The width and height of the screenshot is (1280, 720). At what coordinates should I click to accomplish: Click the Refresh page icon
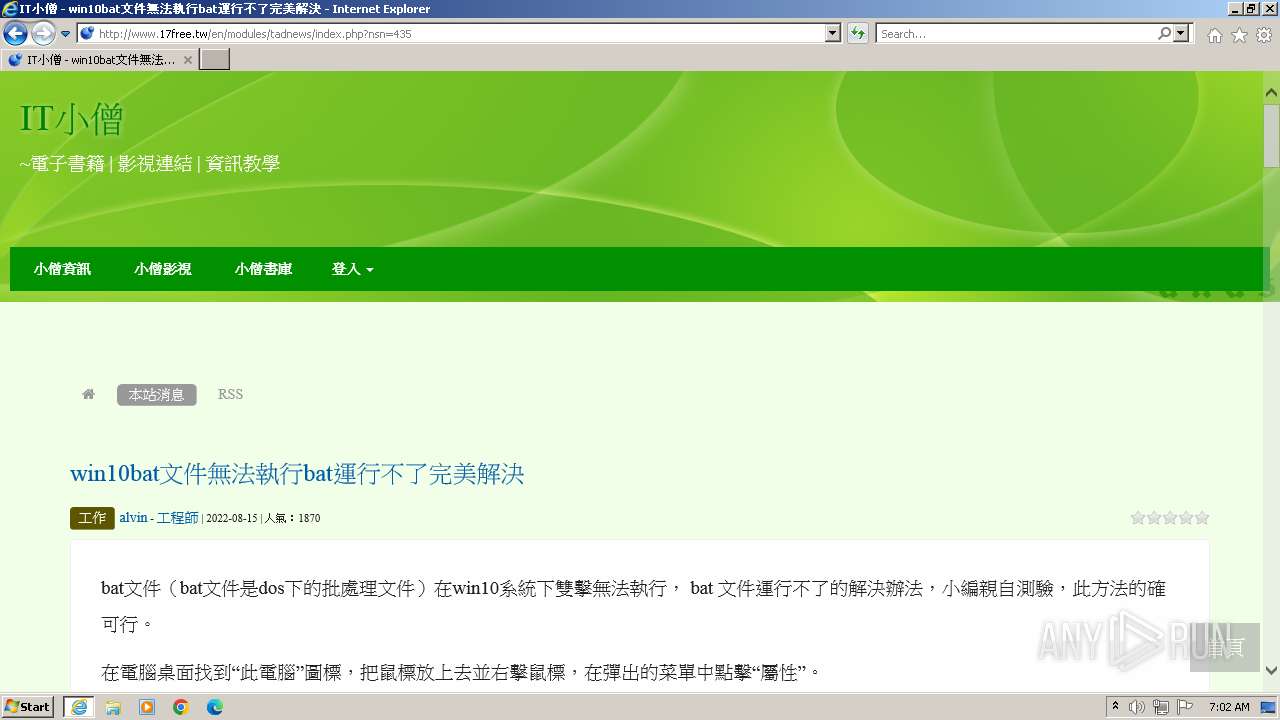pyautogui.click(x=857, y=33)
